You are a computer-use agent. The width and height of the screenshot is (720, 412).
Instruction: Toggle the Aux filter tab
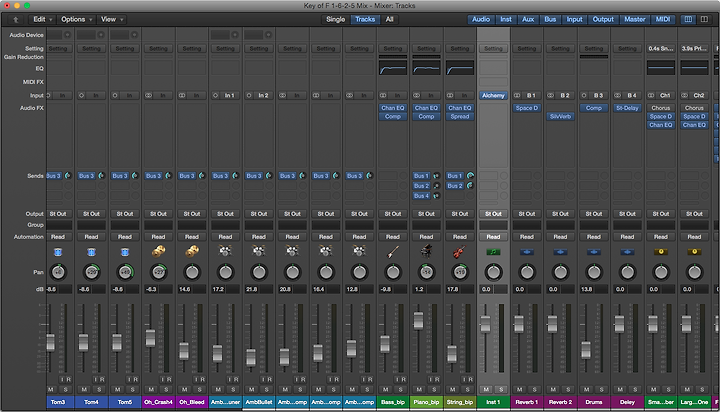coord(528,19)
